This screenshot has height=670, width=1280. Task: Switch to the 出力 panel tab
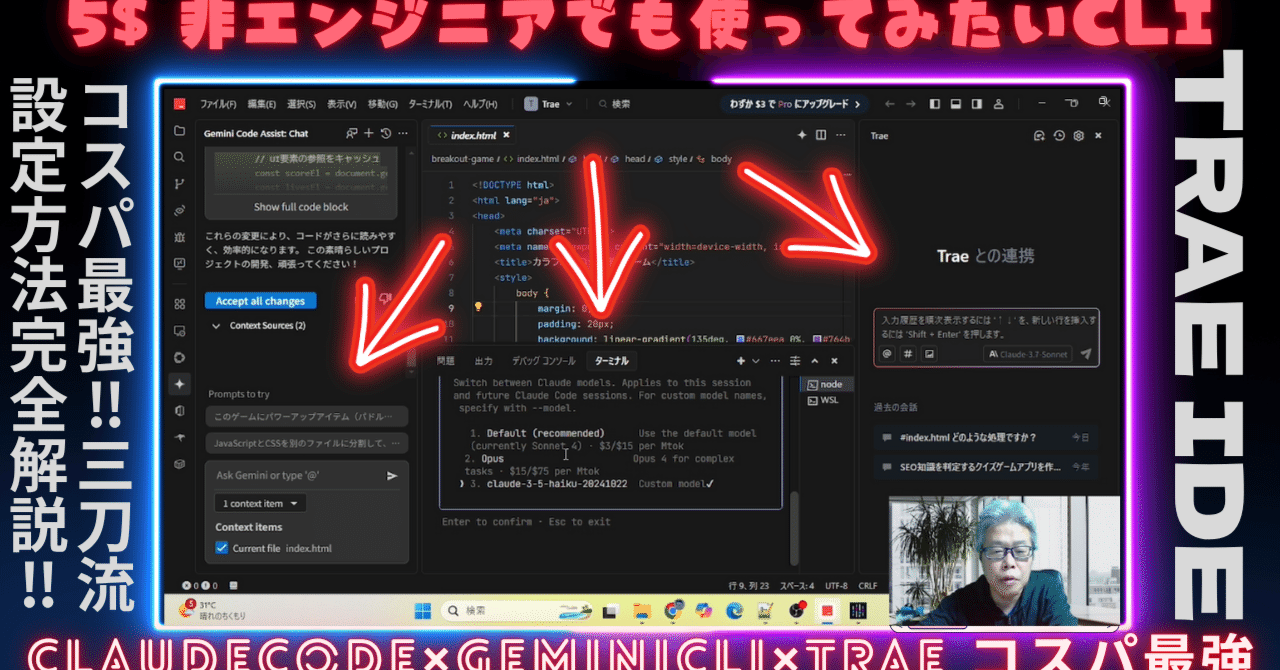click(484, 360)
